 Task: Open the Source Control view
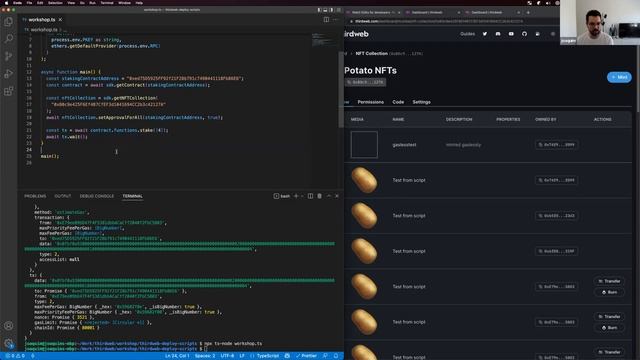(8, 56)
